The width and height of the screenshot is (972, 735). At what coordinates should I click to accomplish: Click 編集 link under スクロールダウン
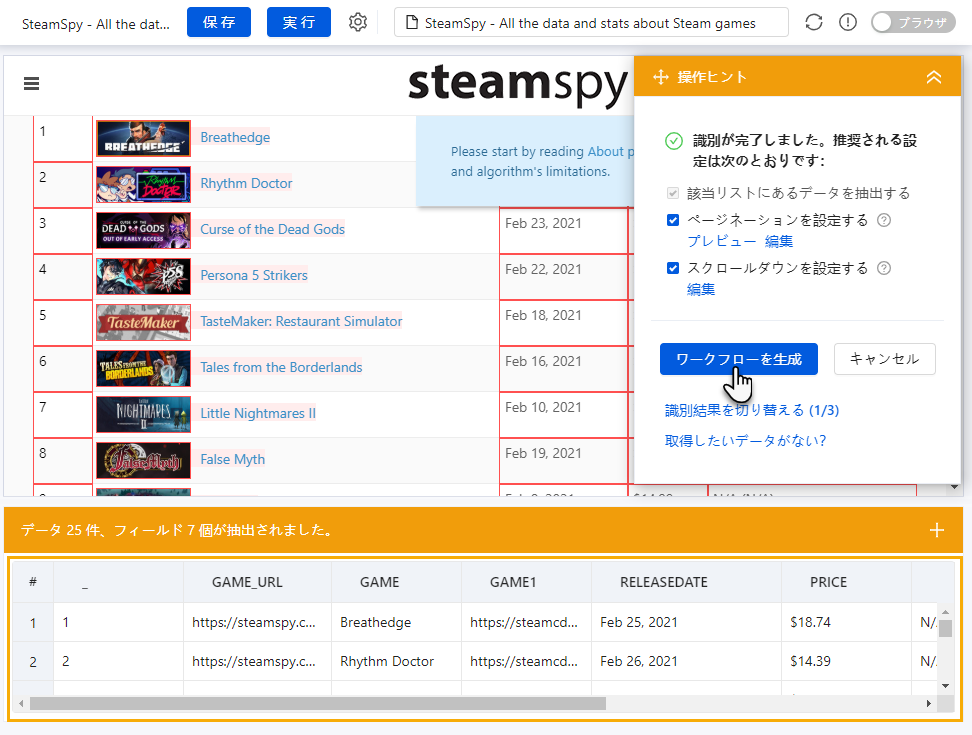click(x=701, y=289)
